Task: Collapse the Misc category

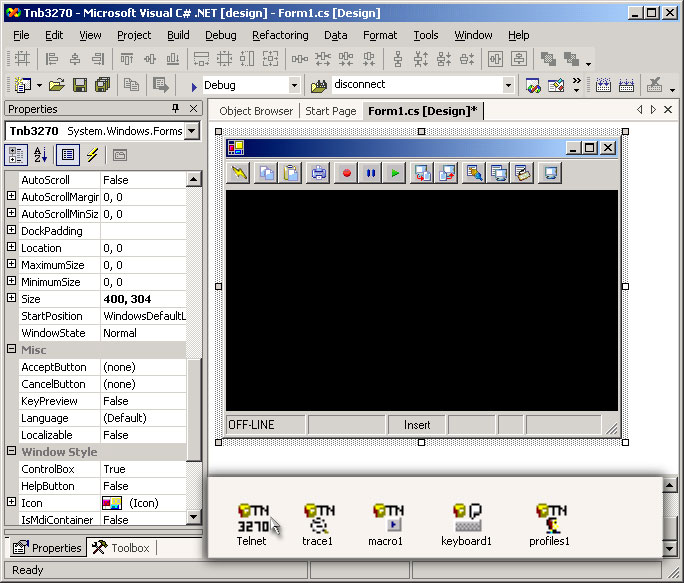Action: pos(12,349)
